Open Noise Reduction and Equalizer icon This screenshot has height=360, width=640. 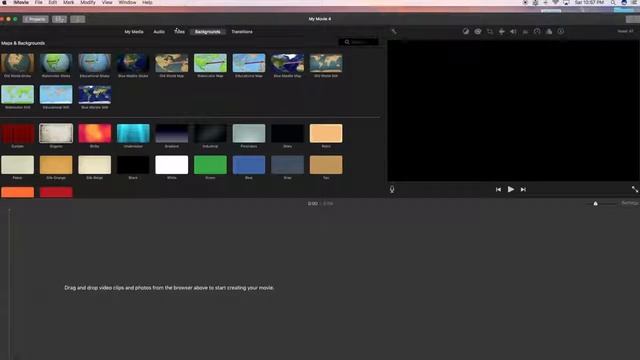tap(525, 31)
